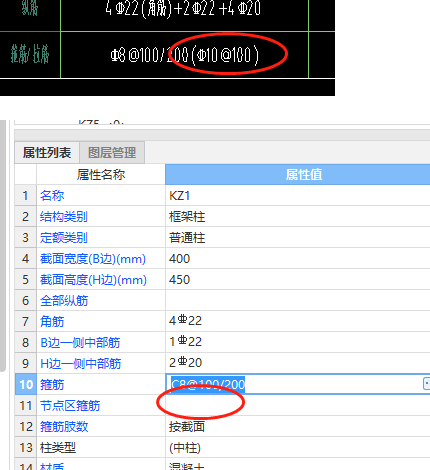Select the 名称 property row label
The height and width of the screenshot is (470, 430).
click(x=52, y=196)
